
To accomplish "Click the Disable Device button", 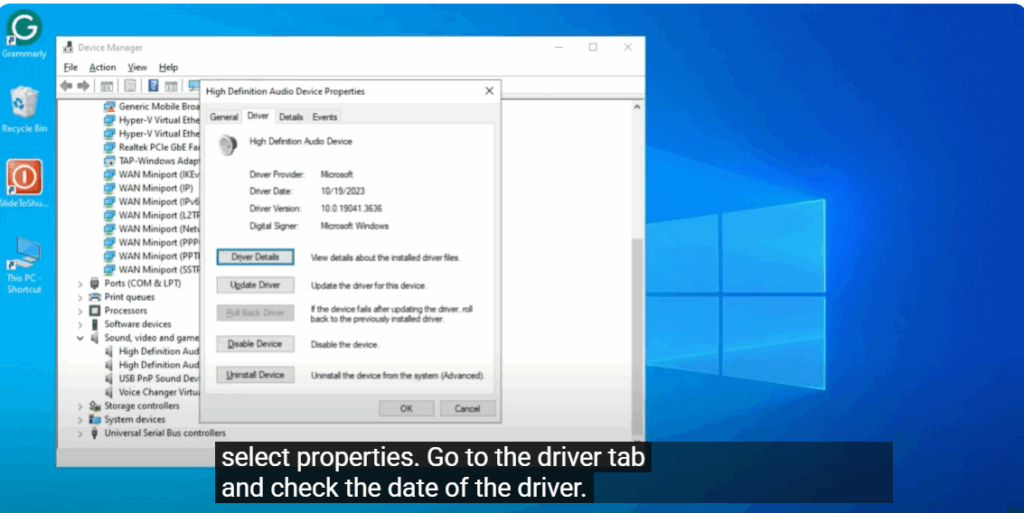I will point(255,344).
